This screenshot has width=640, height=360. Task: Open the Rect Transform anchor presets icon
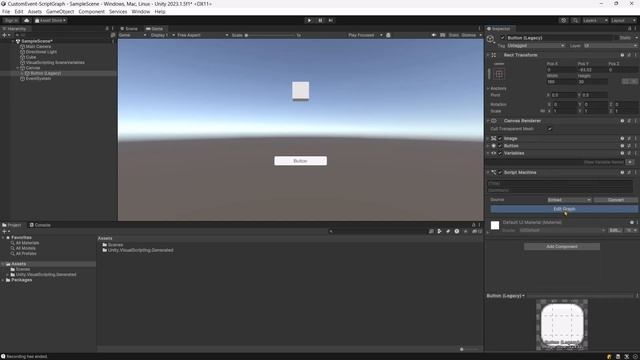pos(499,74)
